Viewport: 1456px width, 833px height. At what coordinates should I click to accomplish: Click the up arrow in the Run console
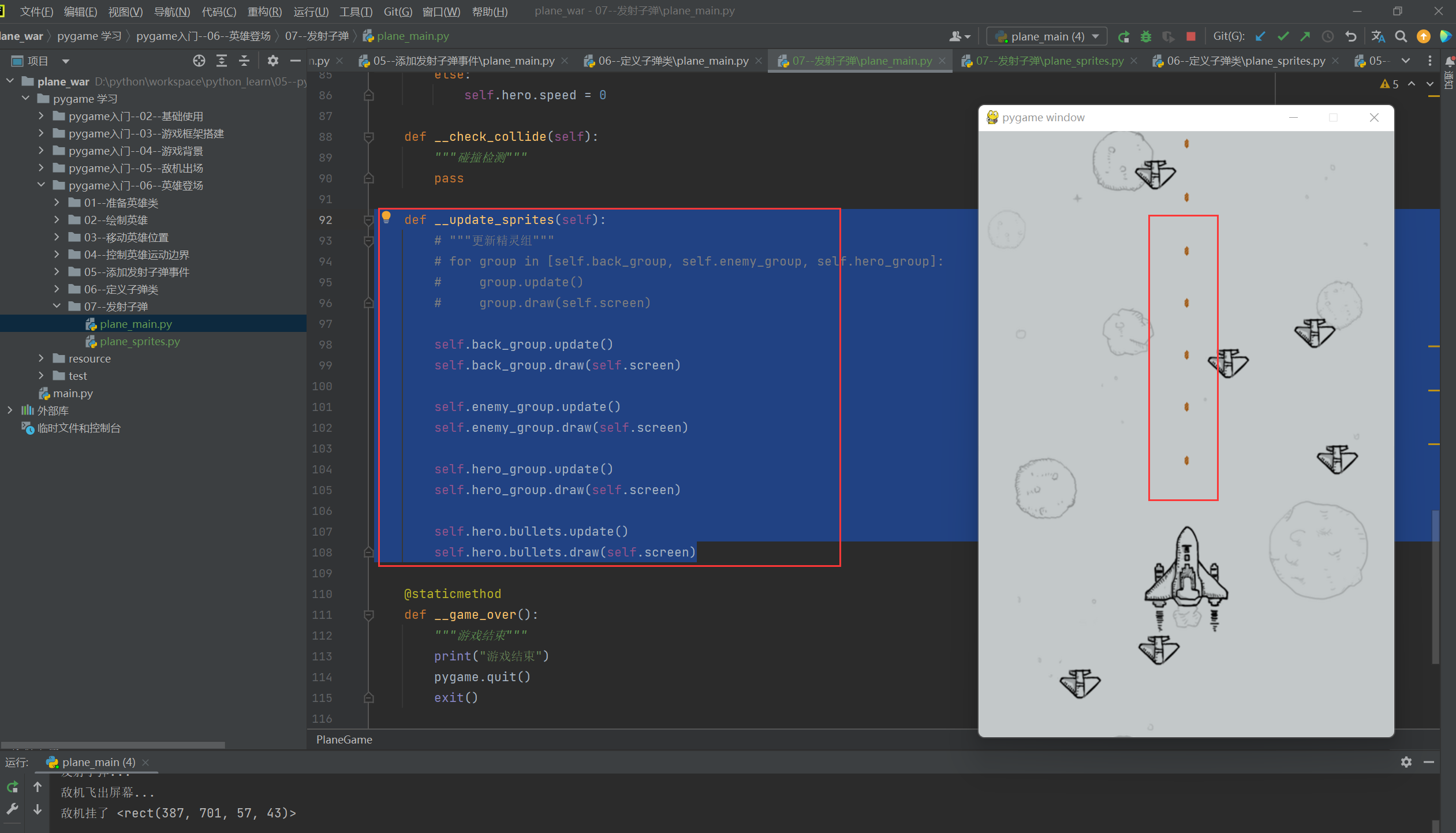(38, 787)
